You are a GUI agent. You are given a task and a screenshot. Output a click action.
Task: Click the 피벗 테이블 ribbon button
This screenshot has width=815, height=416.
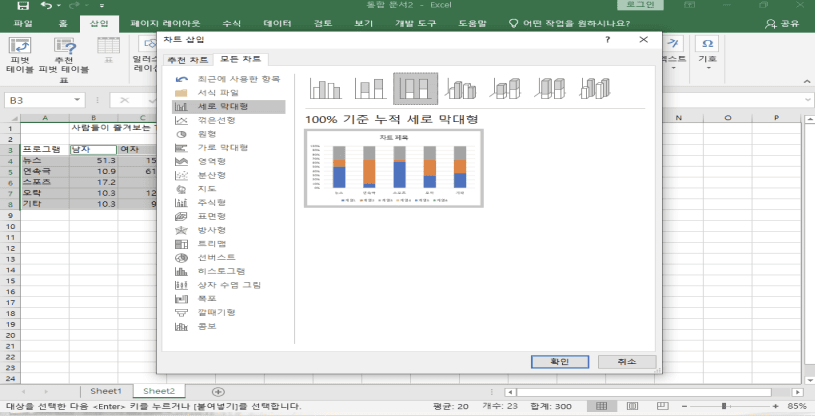(20, 56)
